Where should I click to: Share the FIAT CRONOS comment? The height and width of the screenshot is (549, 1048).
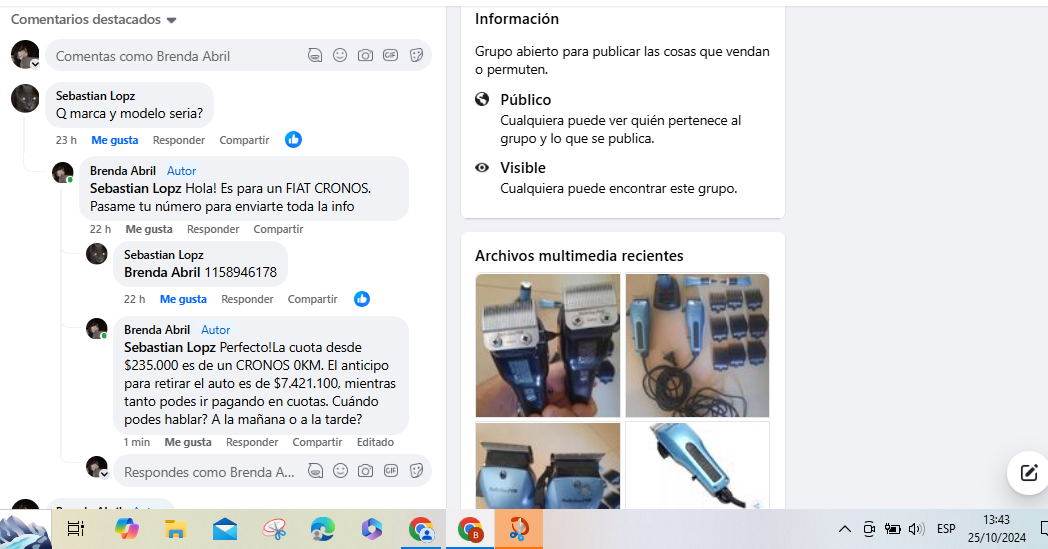(278, 229)
